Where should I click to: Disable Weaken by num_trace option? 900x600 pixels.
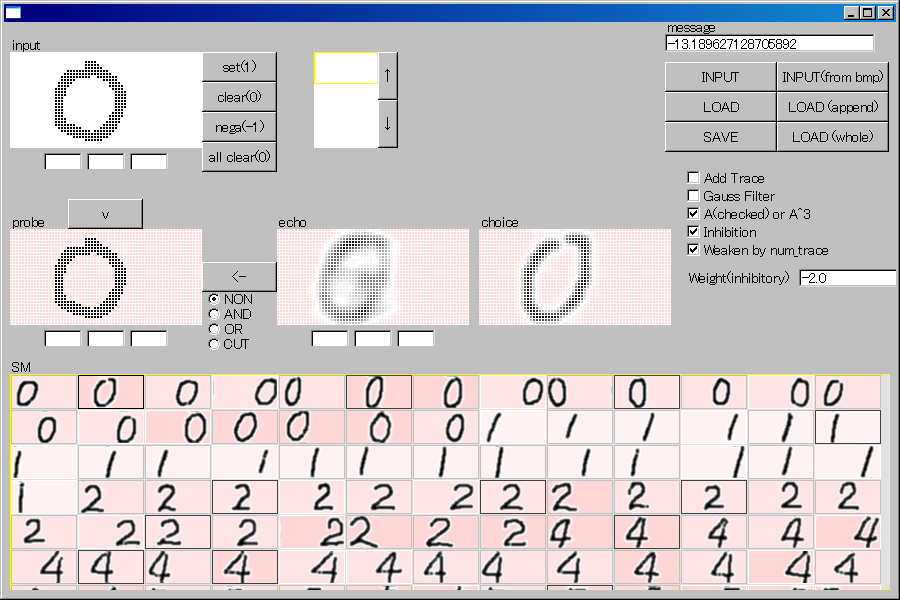(x=694, y=250)
